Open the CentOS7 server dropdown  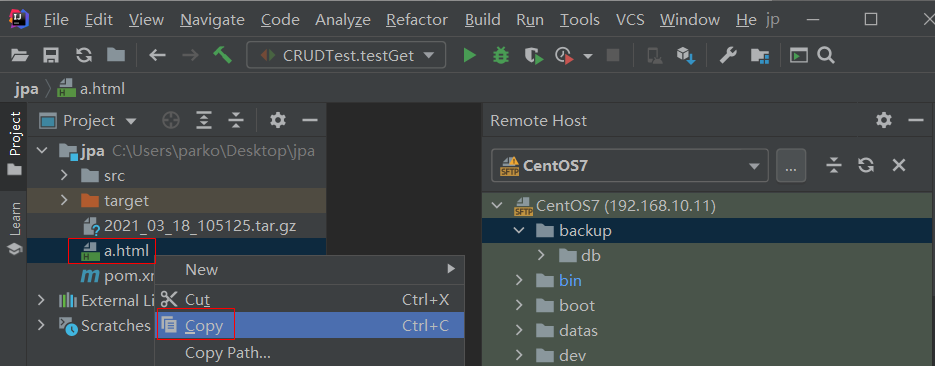pos(629,165)
